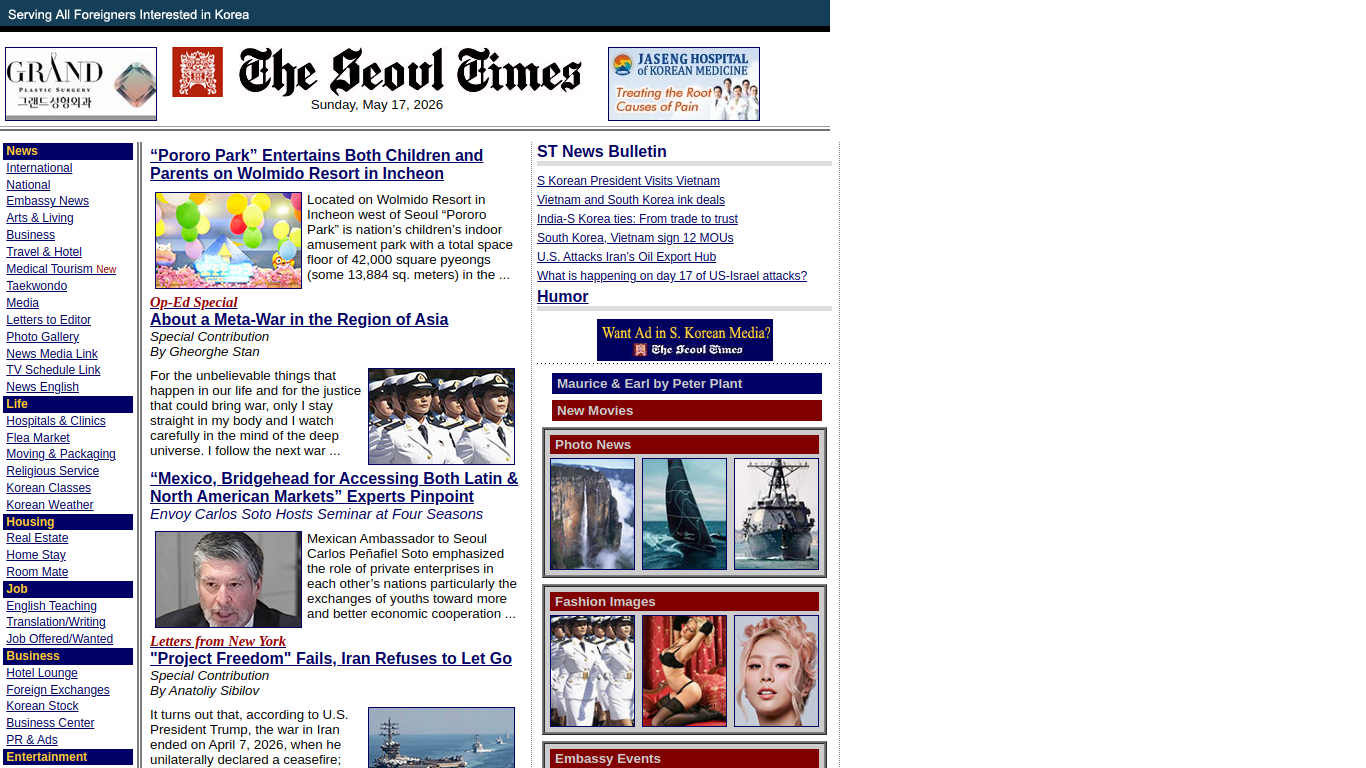Image resolution: width=1366 pixels, height=768 pixels.
Task: Open Korean Stock link
Action: (x=42, y=706)
